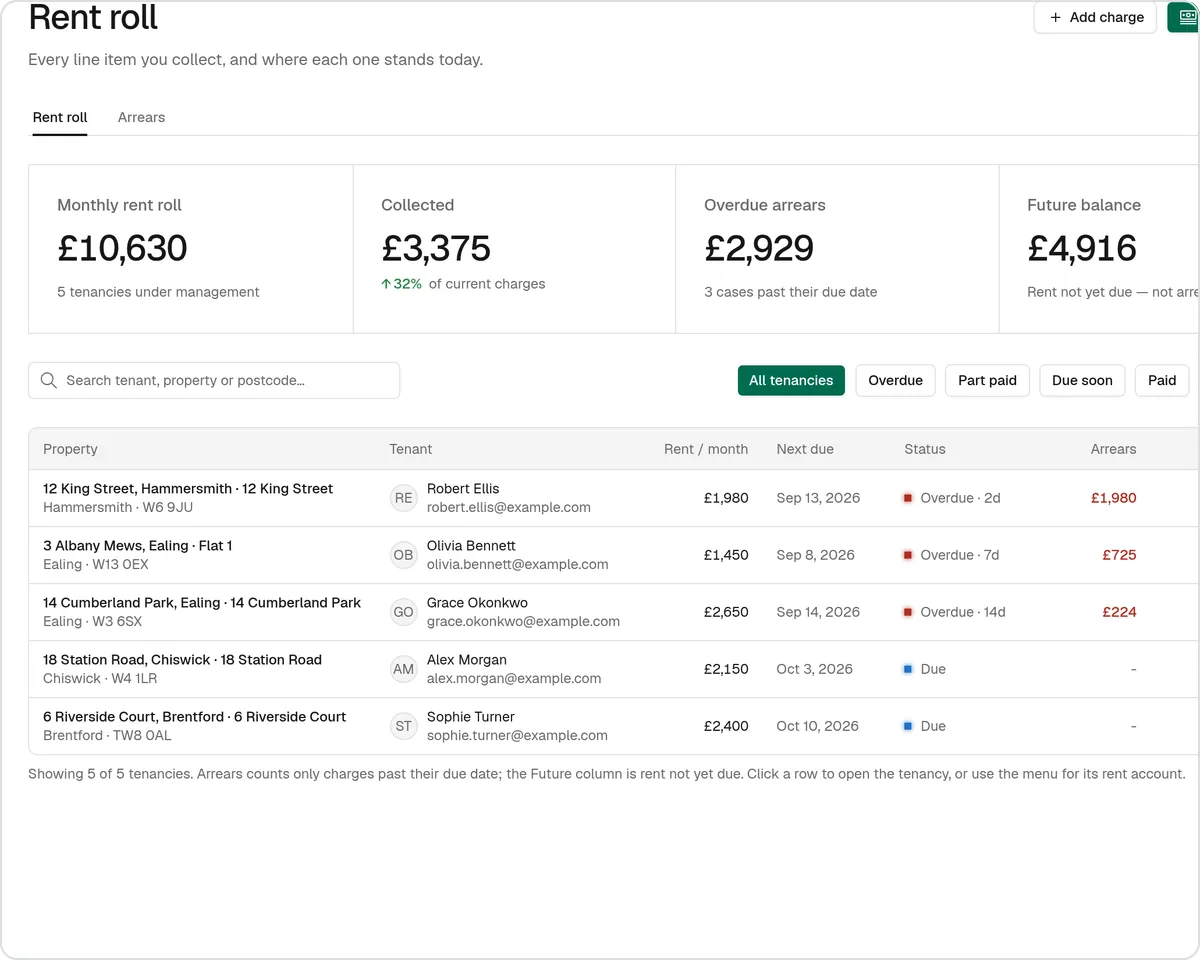Click Sophie Turner's ST avatar
This screenshot has height=960, width=1200.
(x=403, y=726)
